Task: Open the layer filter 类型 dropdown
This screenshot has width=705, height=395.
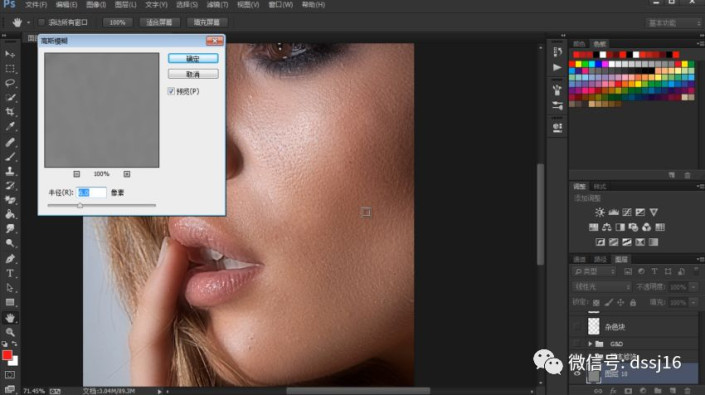Action: 594,271
